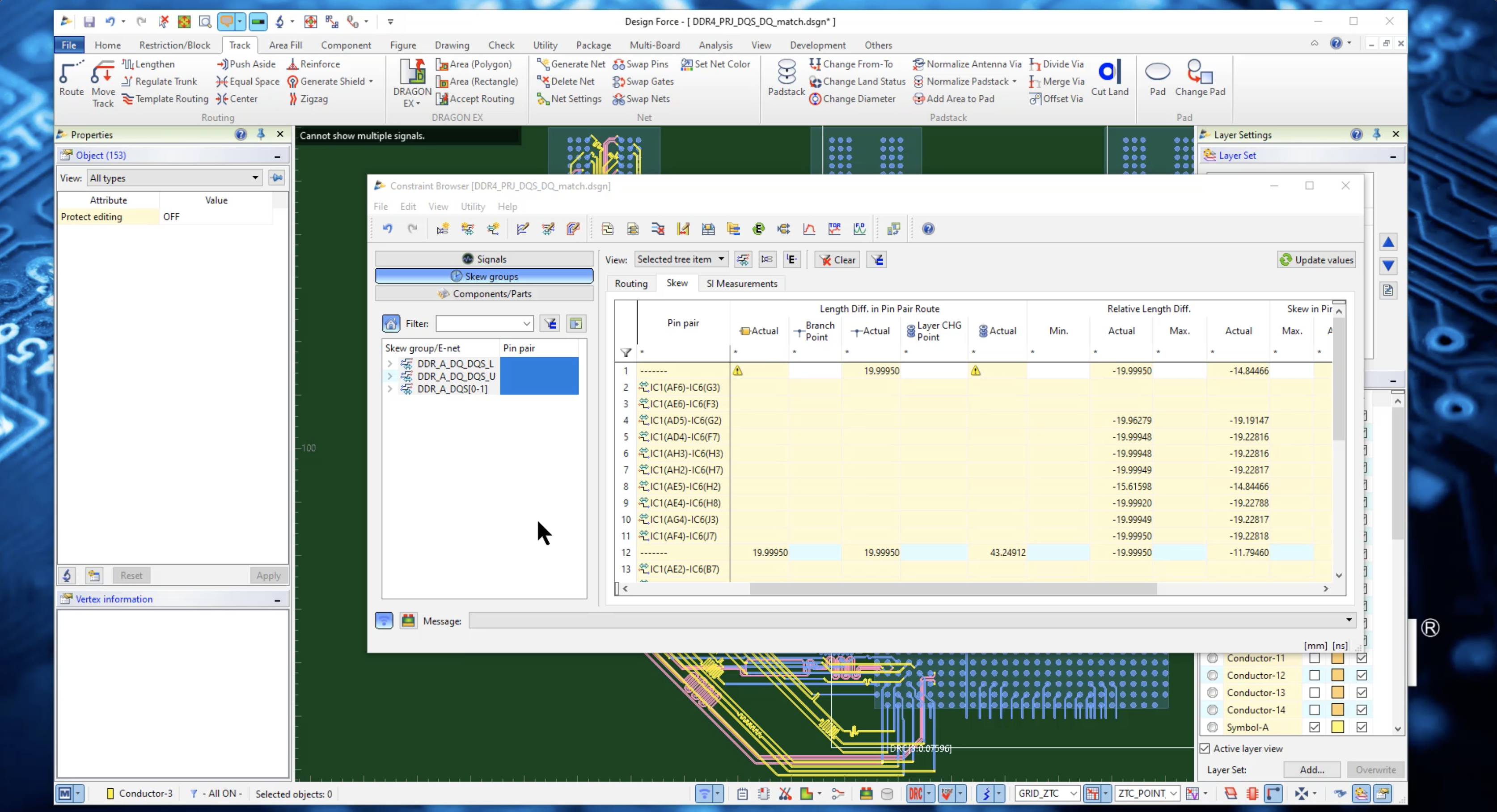The width and height of the screenshot is (1497, 812).
Task: Click Conductor-13 orange color swatch
Action: 1338,693
